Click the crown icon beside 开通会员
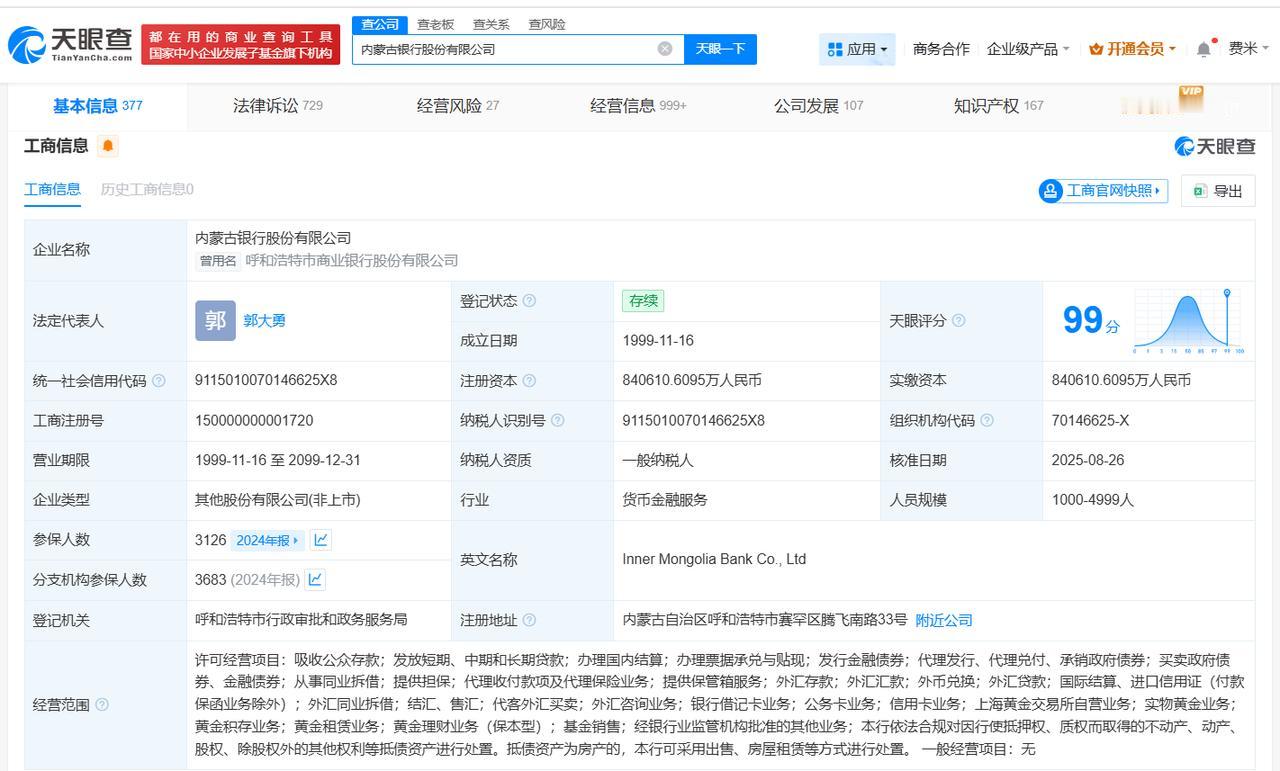1280x771 pixels. (1096, 49)
